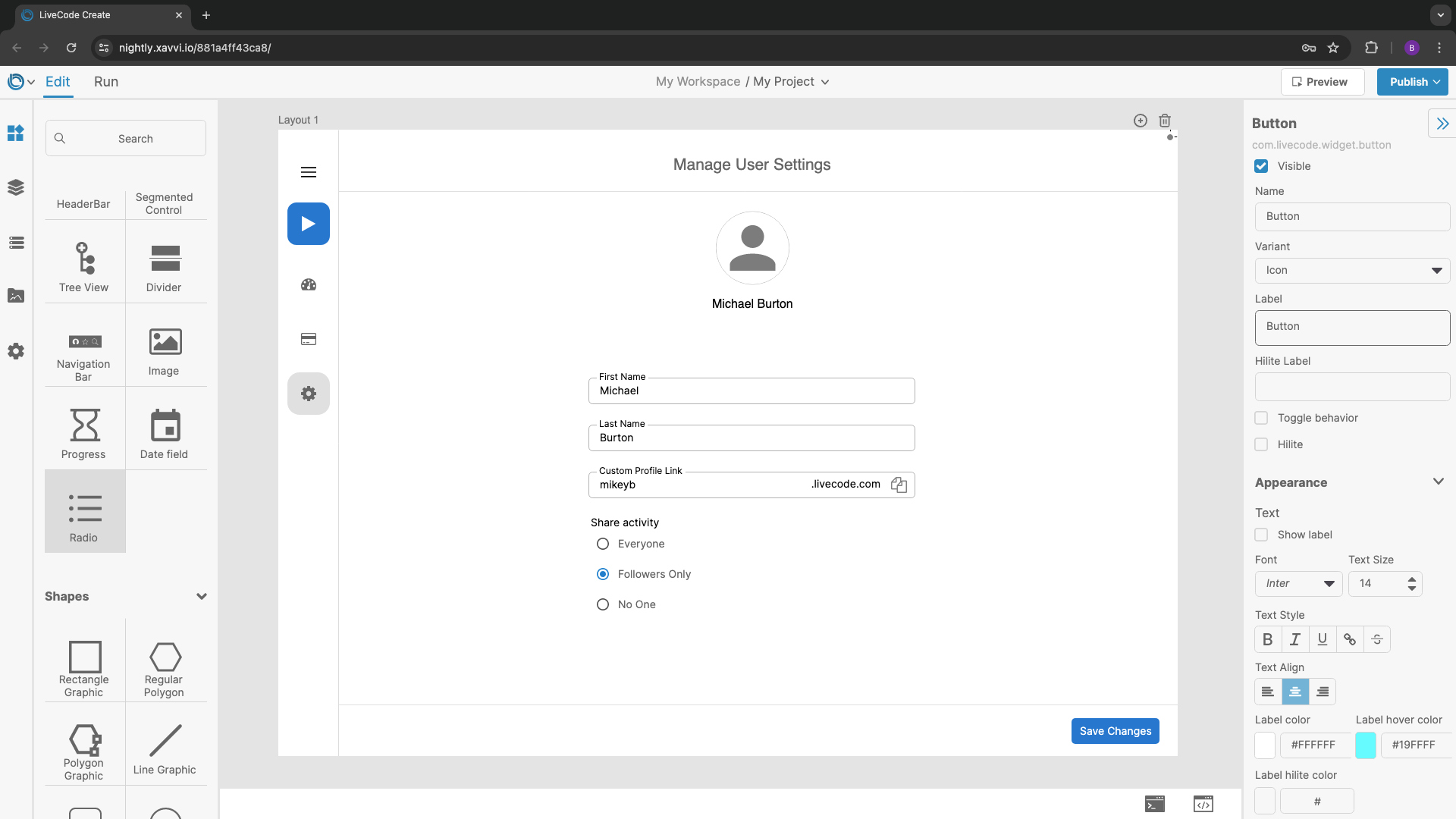This screenshot has width=1456, height=819.
Task: Open the code editor icon at bottom
Action: (x=1203, y=804)
